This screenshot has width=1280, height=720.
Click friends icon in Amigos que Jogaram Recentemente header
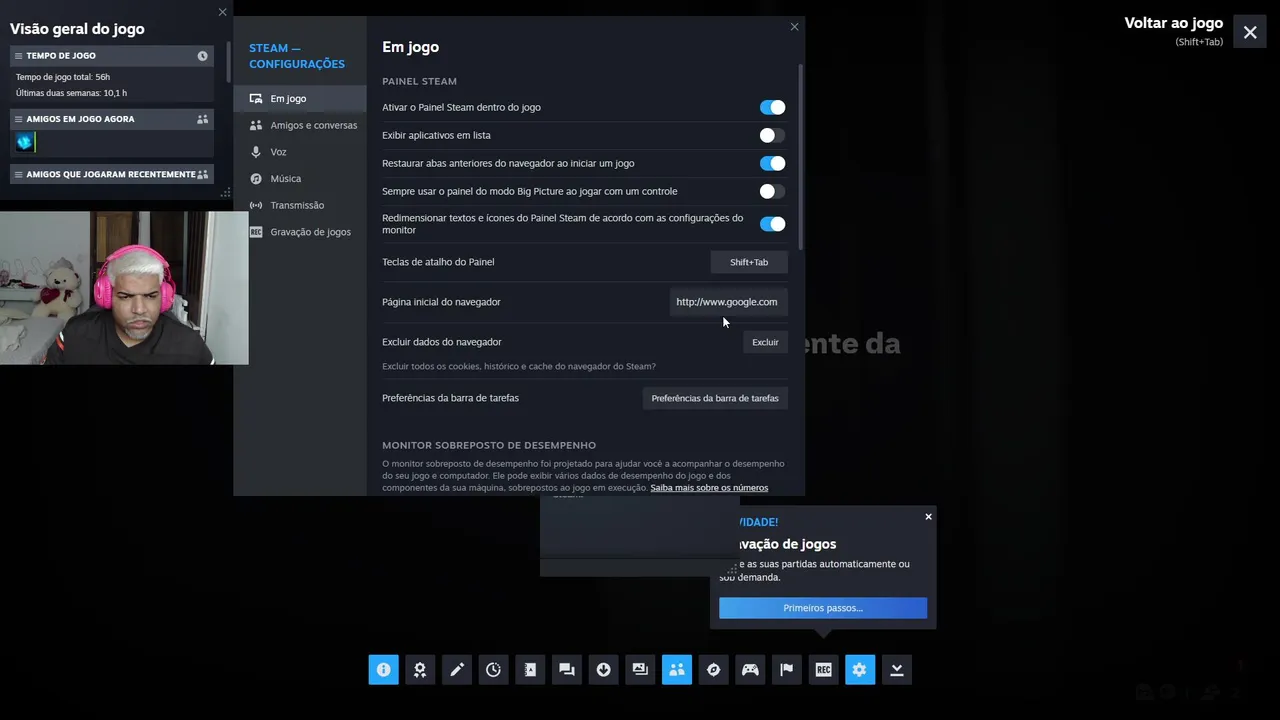pyautogui.click(x=202, y=174)
